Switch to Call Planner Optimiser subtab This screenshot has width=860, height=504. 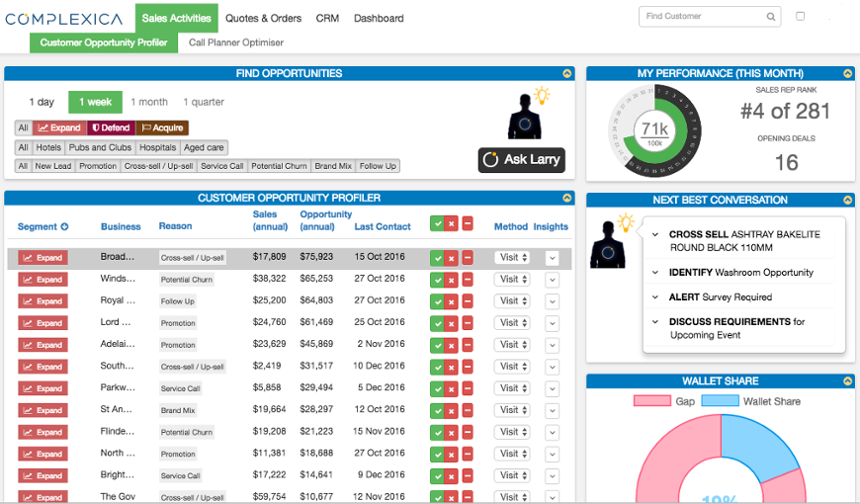(236, 42)
